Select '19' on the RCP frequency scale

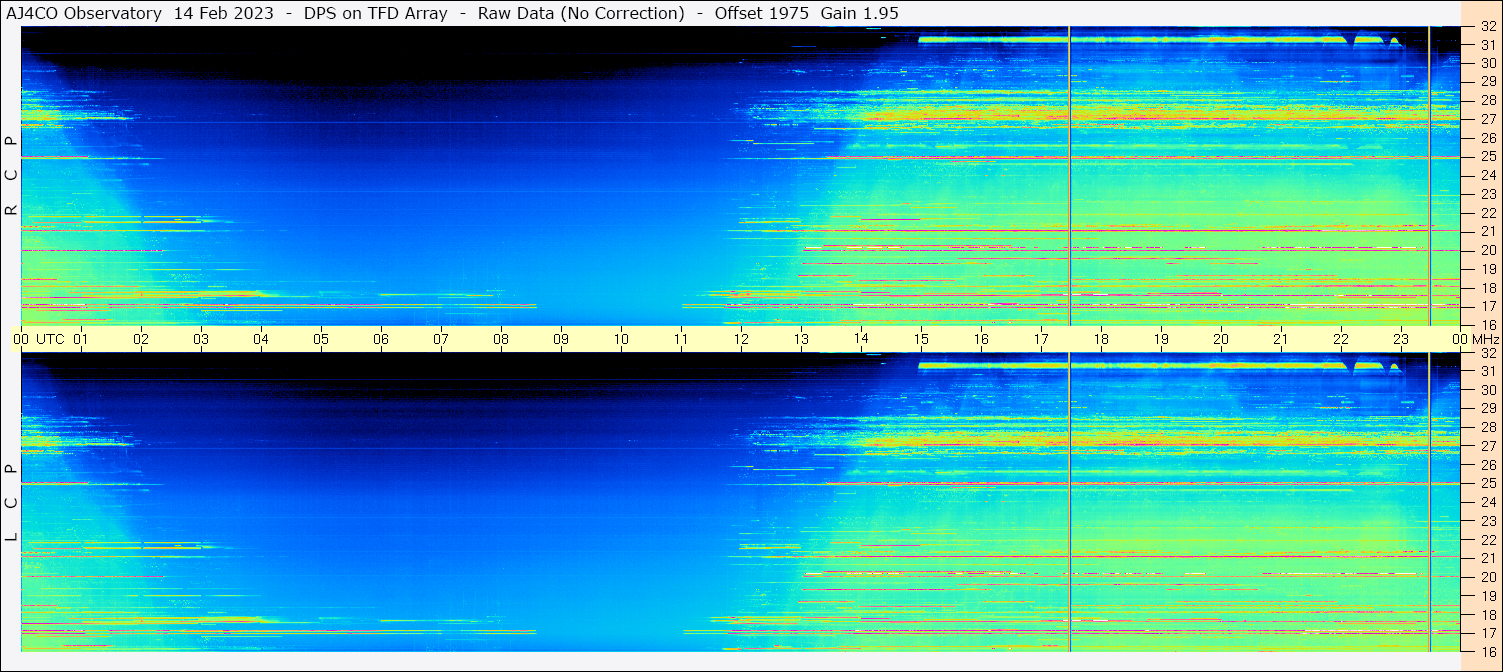(x=1487, y=268)
